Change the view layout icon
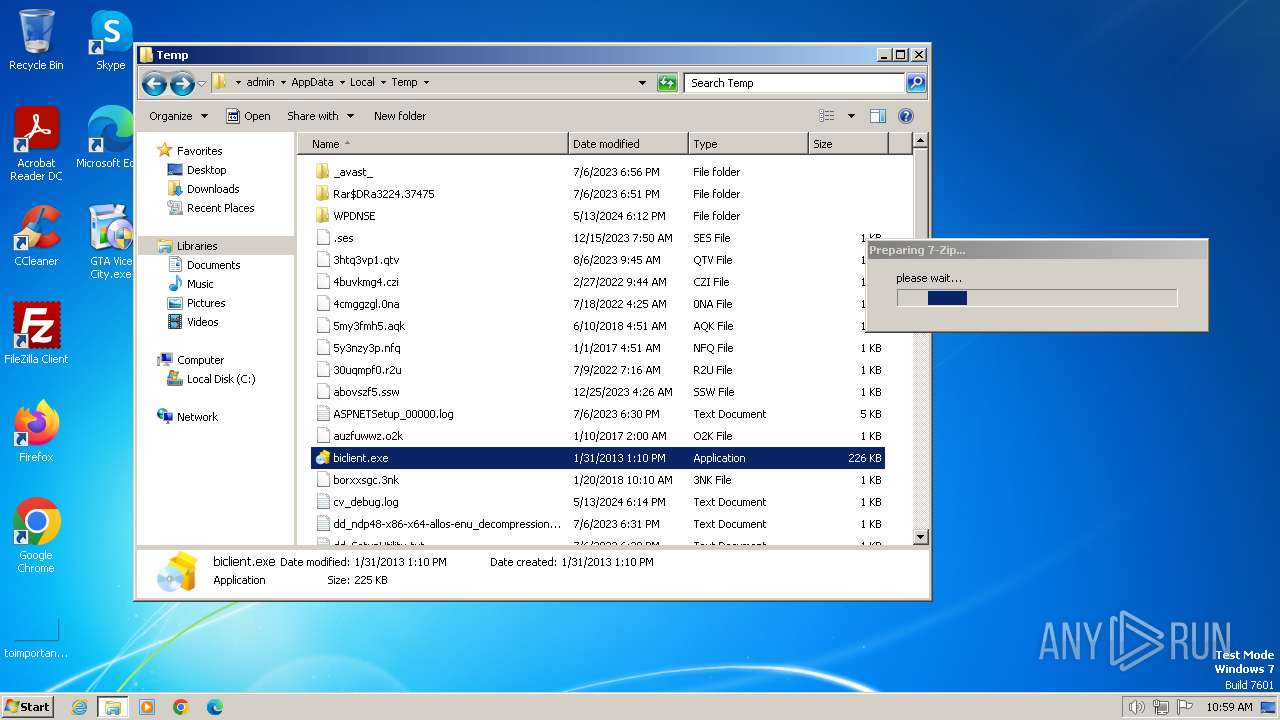 [x=827, y=116]
